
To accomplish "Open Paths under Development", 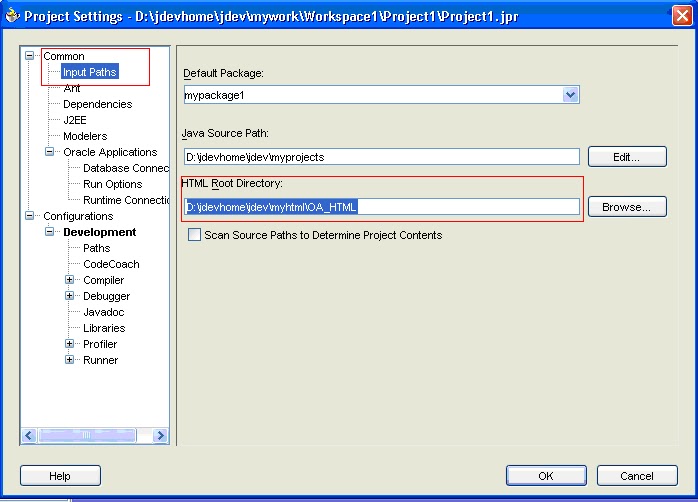I will pos(97,248).
